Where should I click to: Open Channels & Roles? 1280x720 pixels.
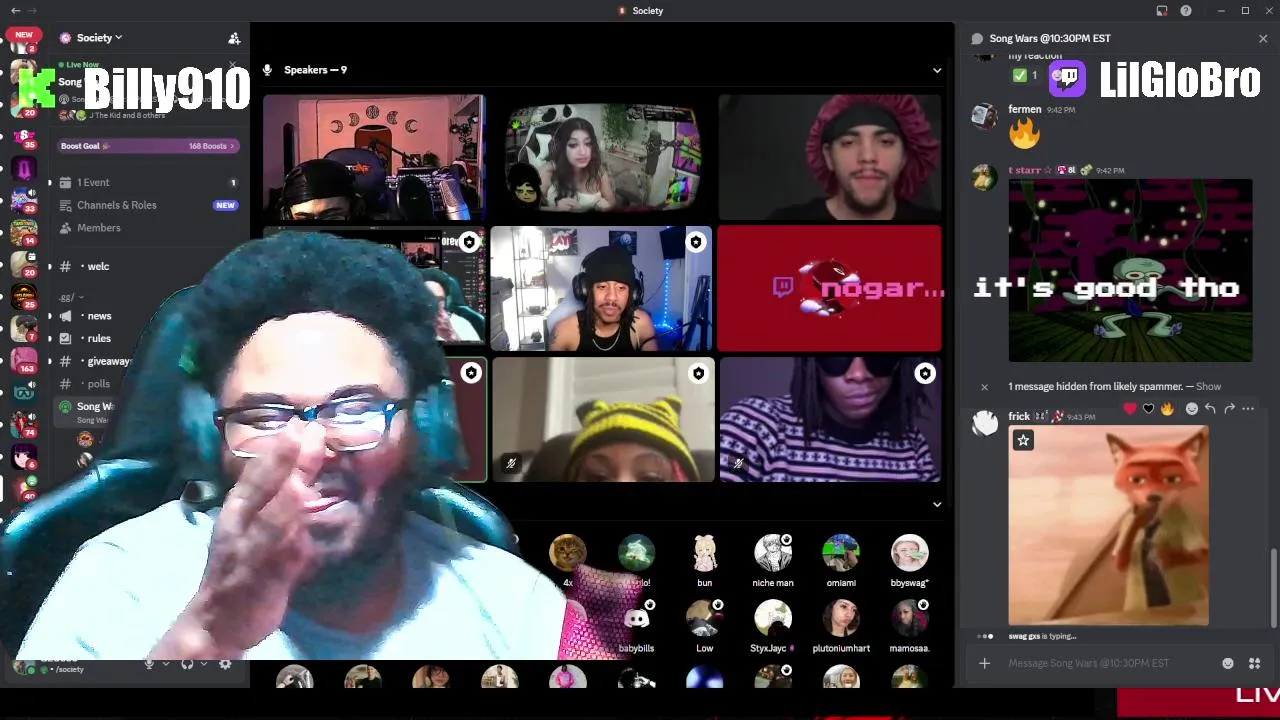117,205
